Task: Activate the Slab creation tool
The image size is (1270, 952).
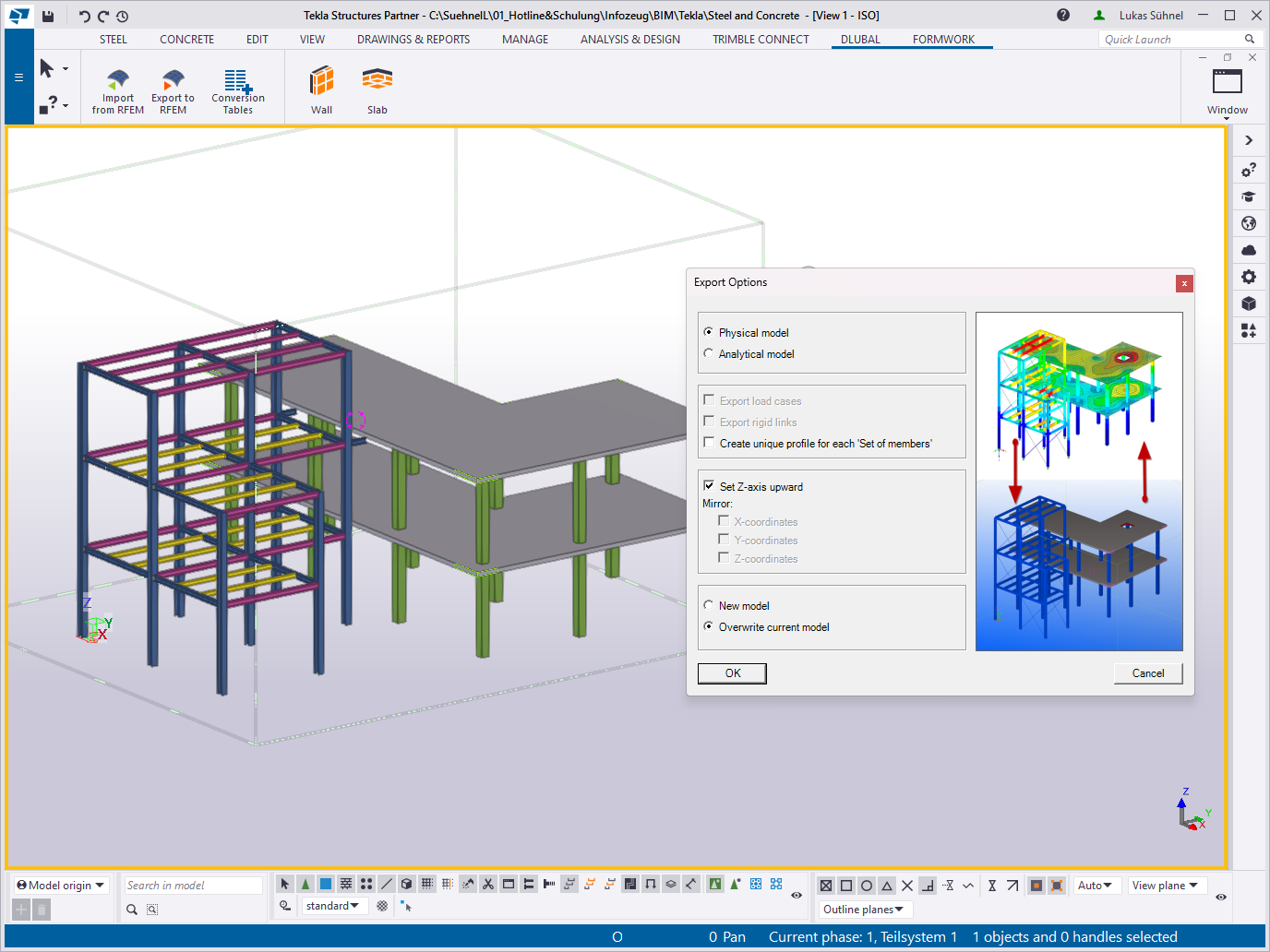Action: click(x=377, y=88)
